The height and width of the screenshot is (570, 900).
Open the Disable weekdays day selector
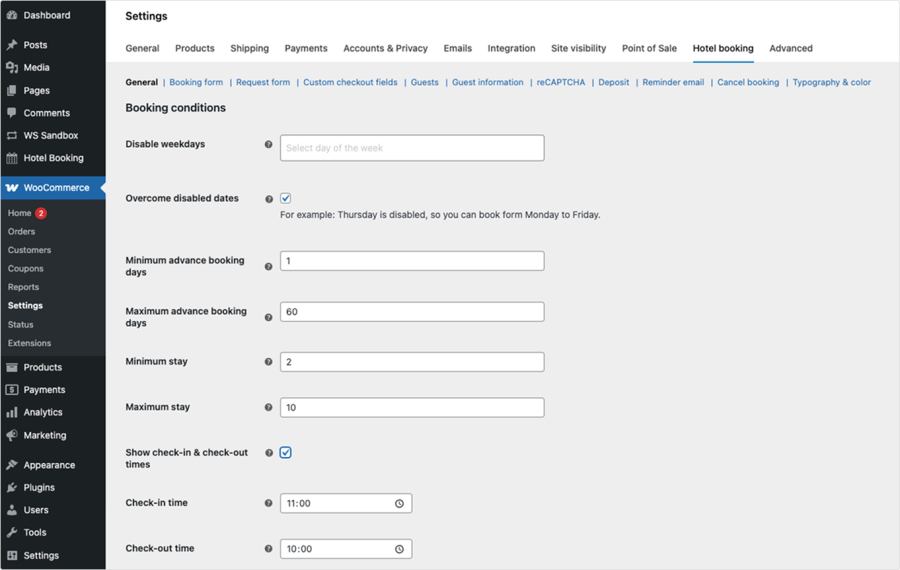pos(412,148)
